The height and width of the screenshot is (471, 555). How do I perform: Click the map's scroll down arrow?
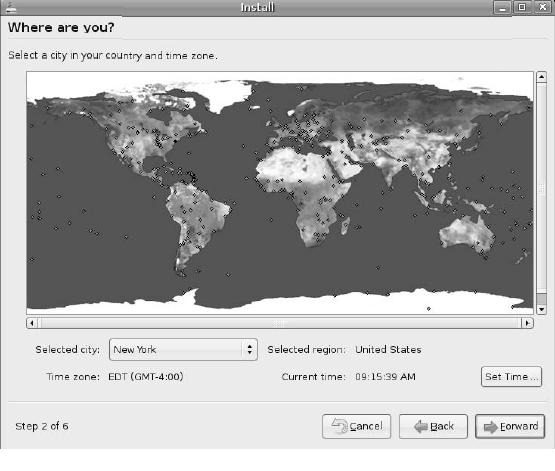[541, 309]
